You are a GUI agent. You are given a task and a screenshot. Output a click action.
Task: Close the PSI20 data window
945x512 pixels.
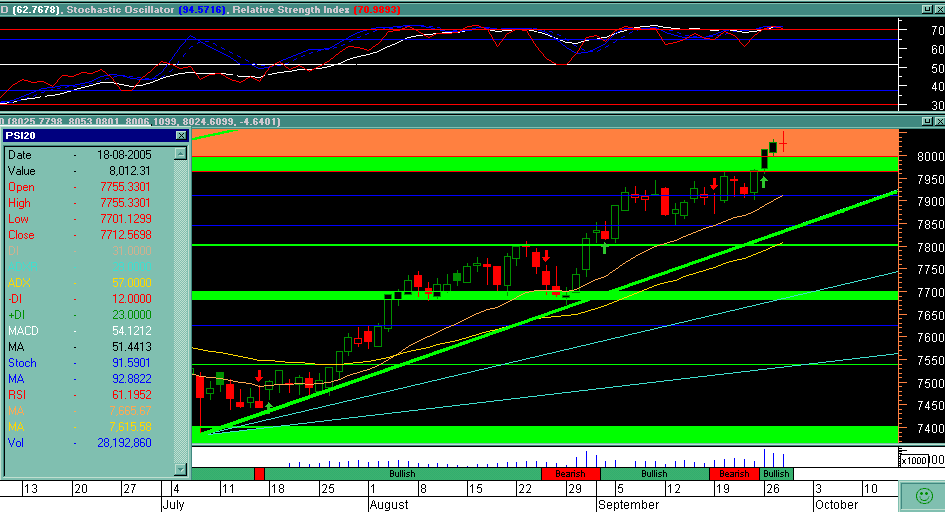tap(180, 135)
